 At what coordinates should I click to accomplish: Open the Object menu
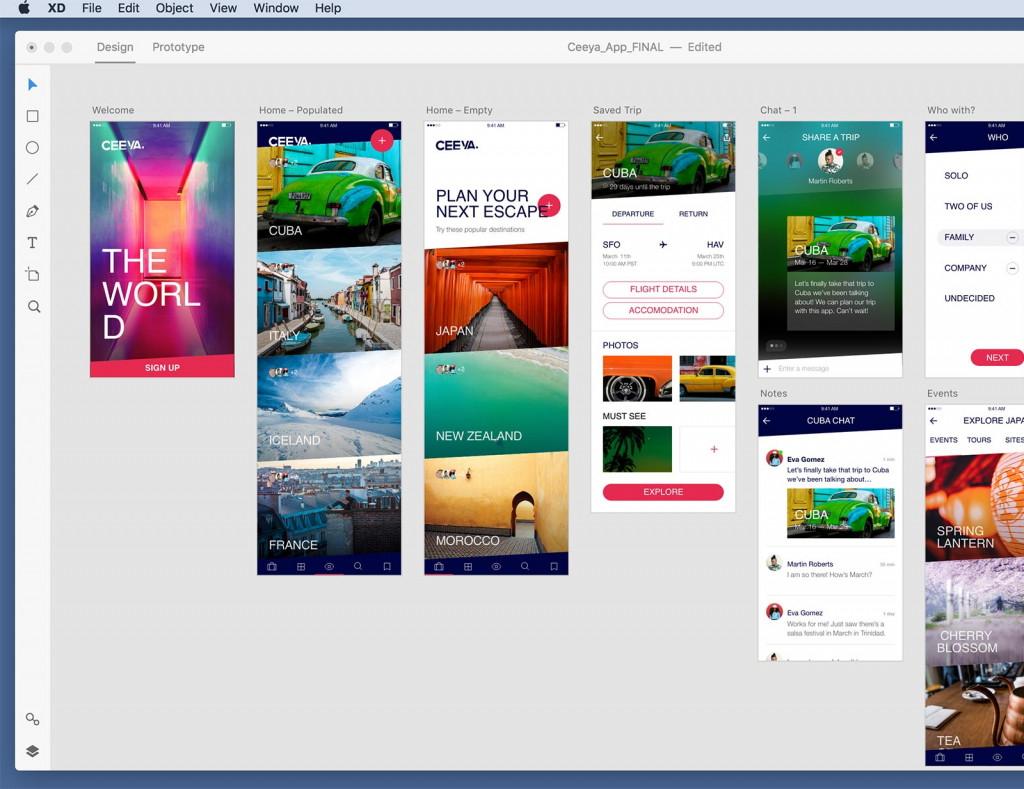click(174, 8)
